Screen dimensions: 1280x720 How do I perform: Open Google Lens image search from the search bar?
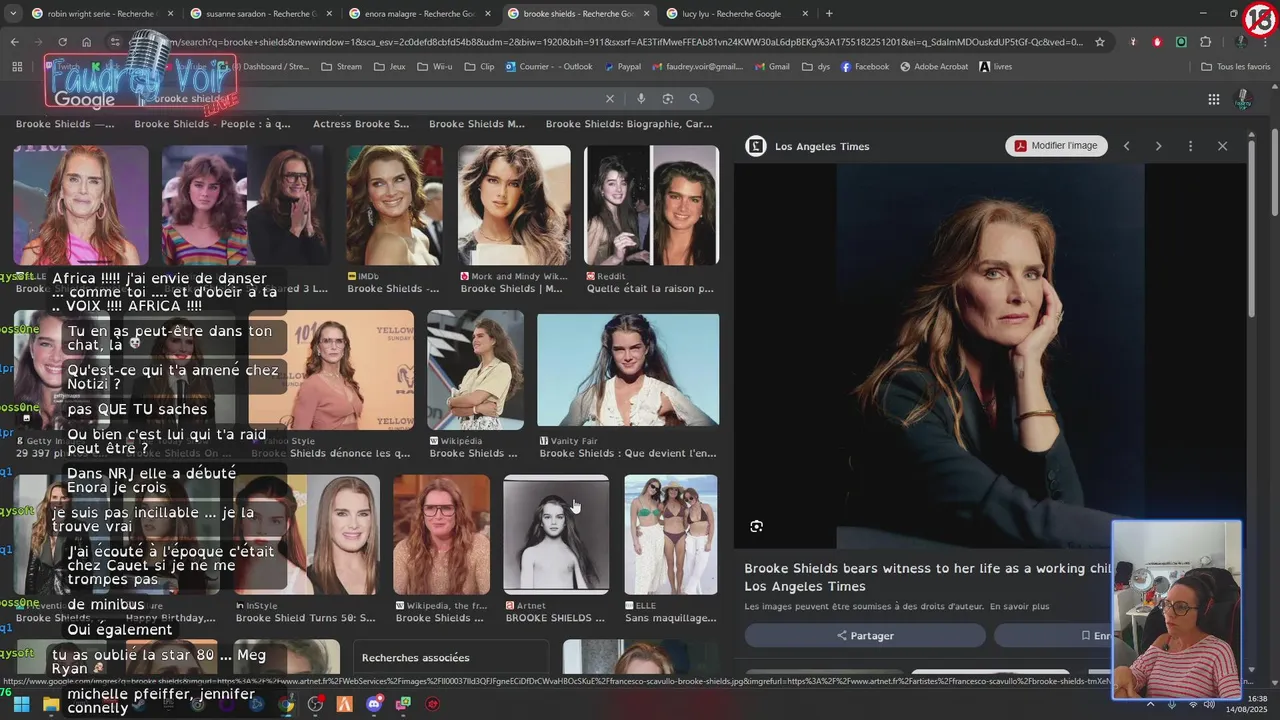coord(668,99)
